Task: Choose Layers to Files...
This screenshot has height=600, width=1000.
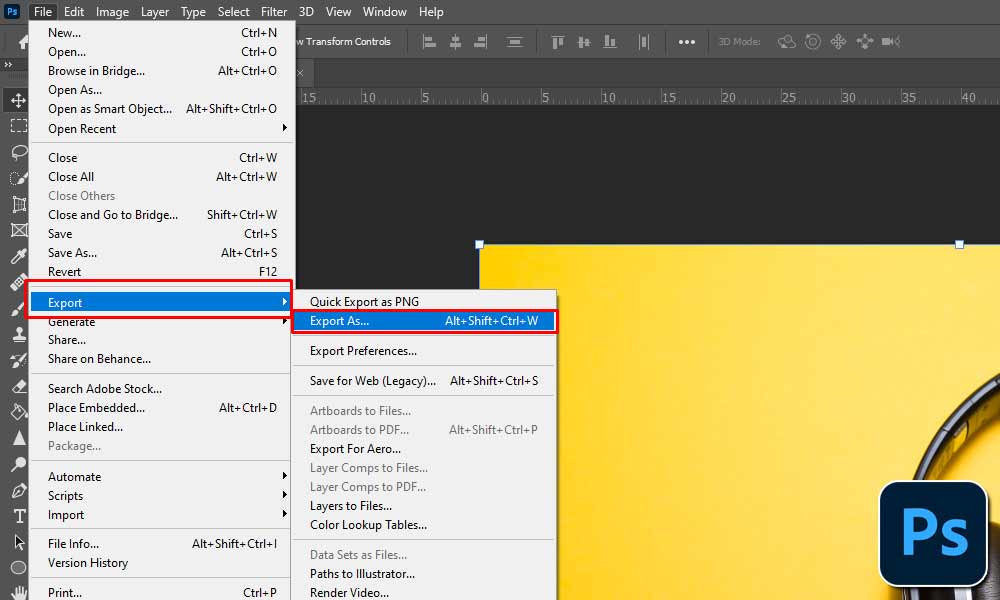Action: point(424,506)
